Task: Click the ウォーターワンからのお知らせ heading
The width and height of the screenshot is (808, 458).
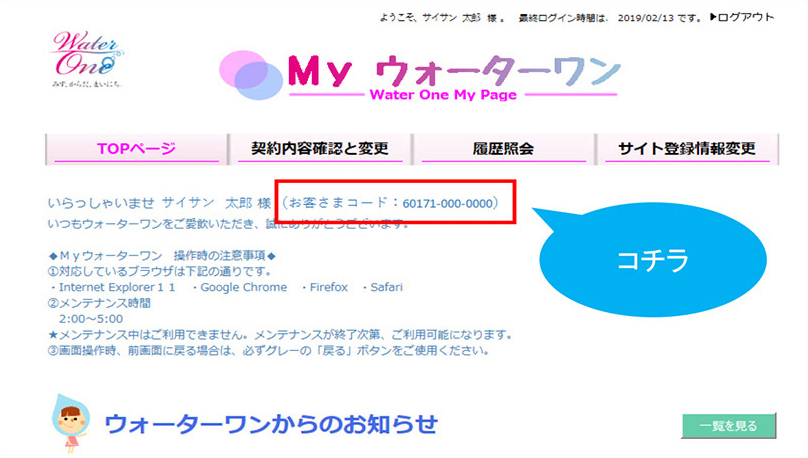Action: coord(271,424)
